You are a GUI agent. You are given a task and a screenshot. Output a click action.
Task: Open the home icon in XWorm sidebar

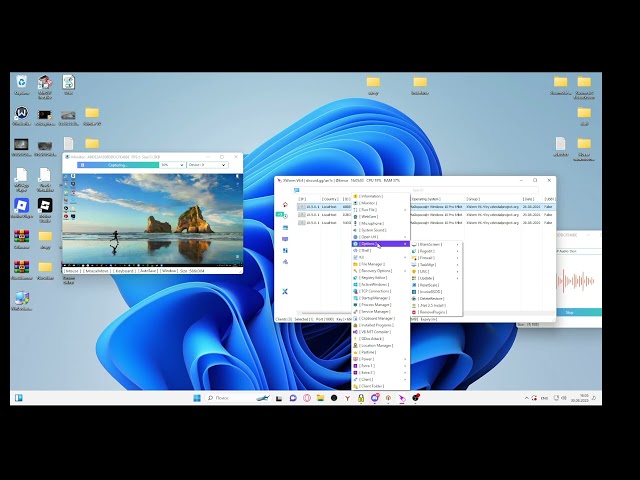coord(285,204)
